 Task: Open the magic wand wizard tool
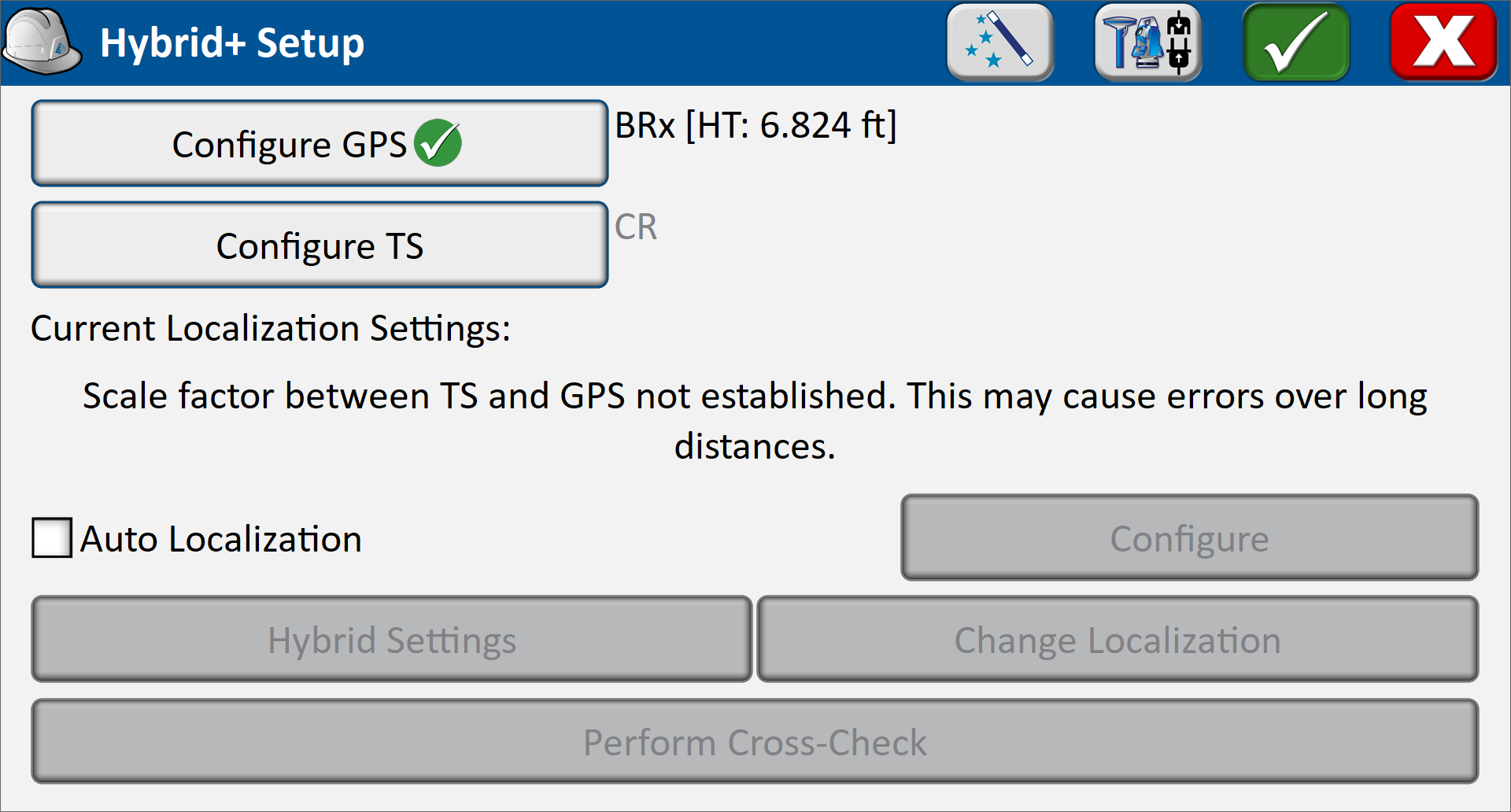coord(1000,42)
